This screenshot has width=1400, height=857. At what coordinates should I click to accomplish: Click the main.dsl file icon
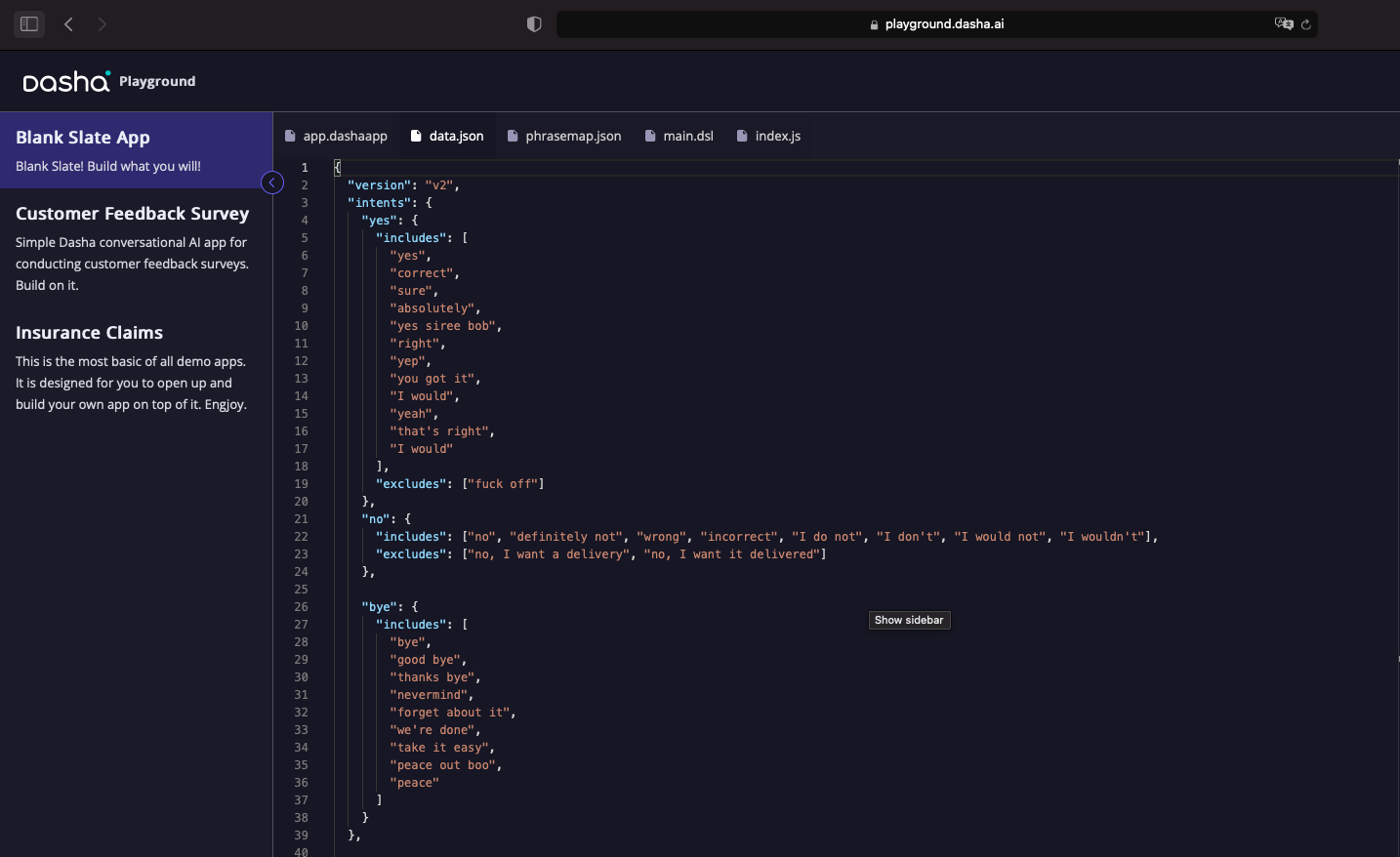650,136
